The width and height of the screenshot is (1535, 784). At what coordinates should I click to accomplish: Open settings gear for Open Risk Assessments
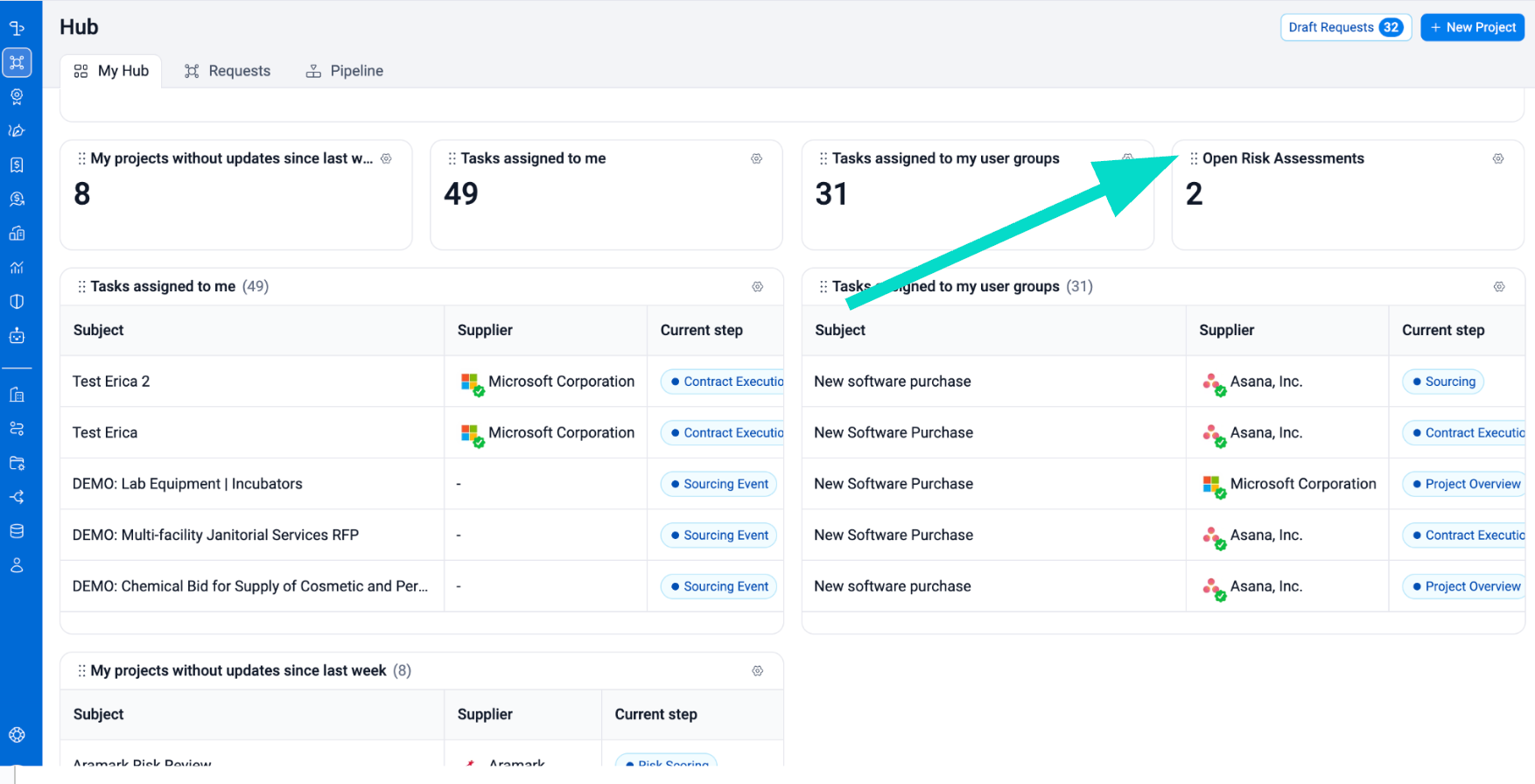point(1497,158)
